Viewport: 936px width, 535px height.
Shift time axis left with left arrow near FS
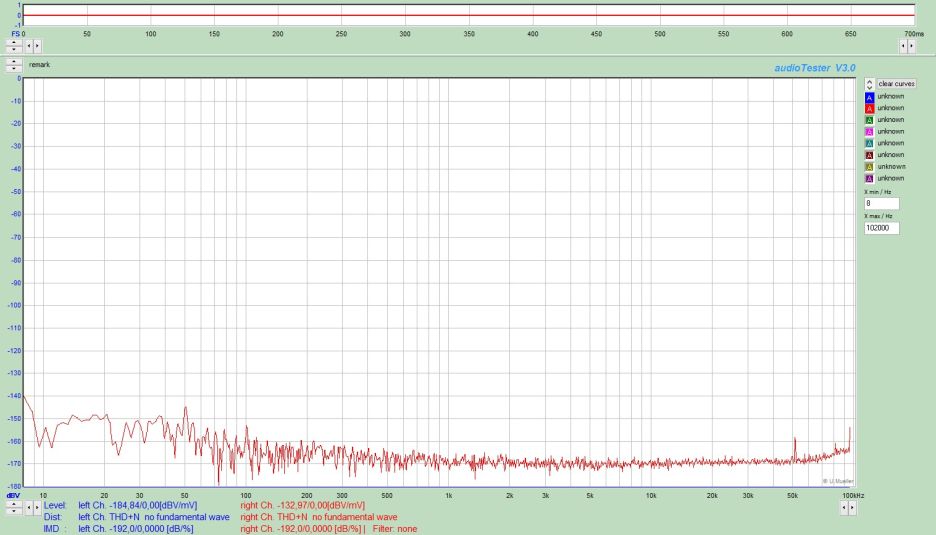[x=29, y=45]
